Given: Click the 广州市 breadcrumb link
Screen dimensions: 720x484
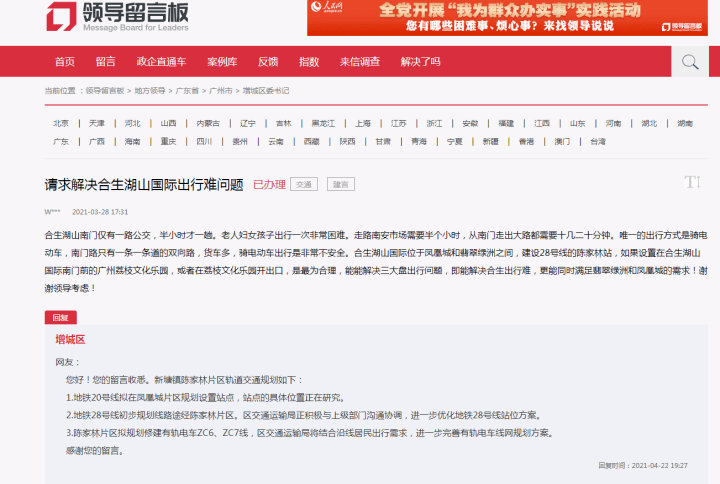Looking at the screenshot, I should (x=220, y=91).
